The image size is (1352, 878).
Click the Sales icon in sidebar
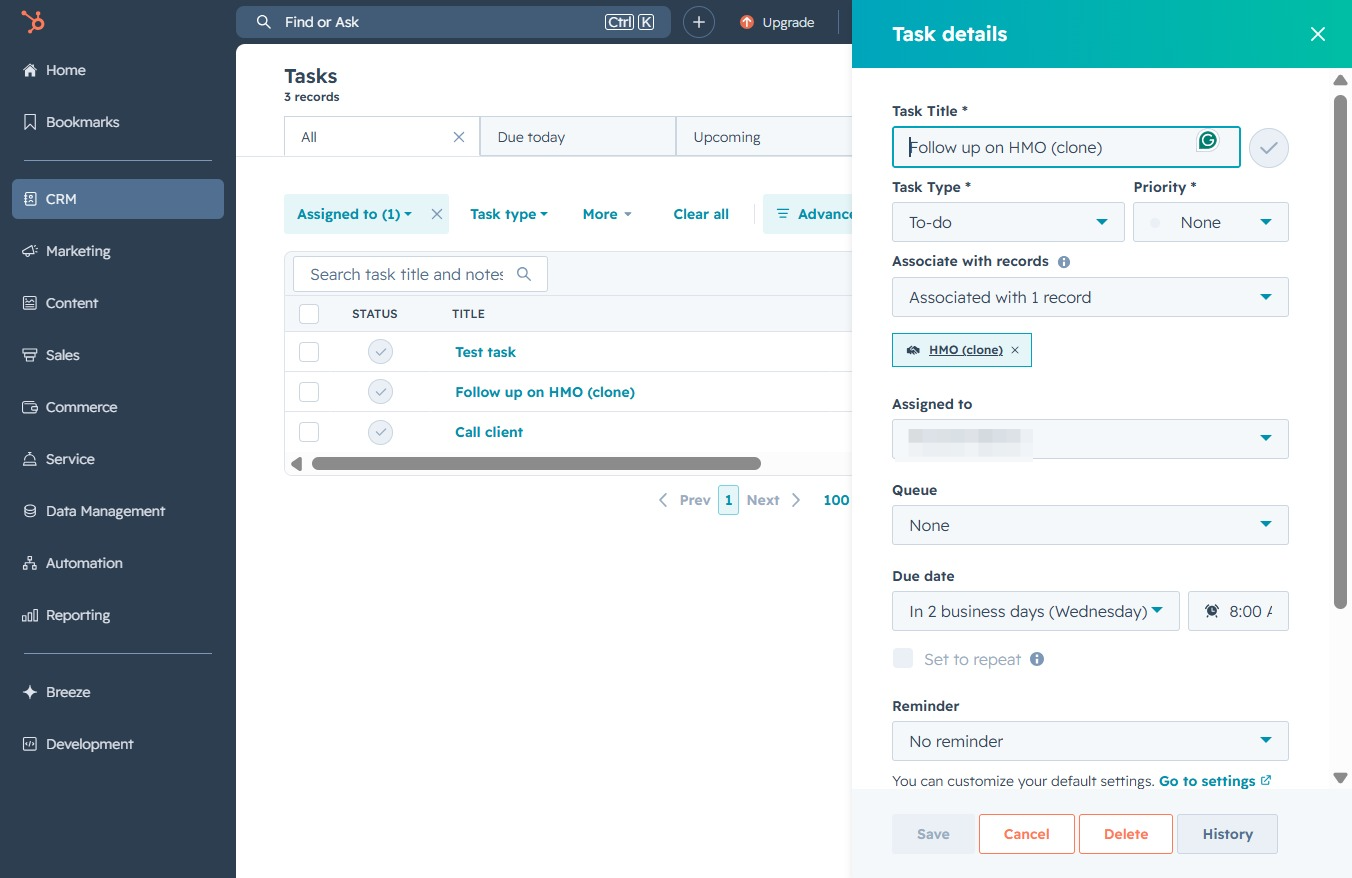pyautogui.click(x=29, y=355)
